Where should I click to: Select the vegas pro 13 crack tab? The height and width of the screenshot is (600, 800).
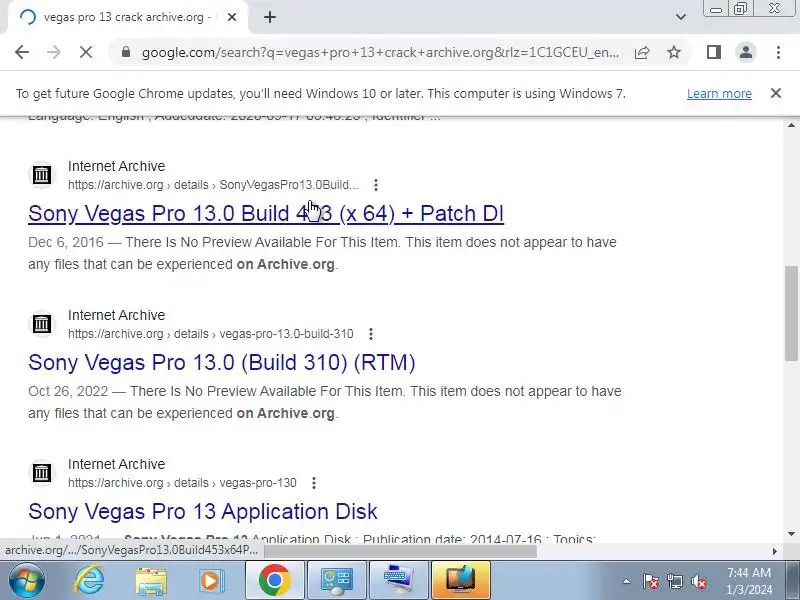pos(127,17)
